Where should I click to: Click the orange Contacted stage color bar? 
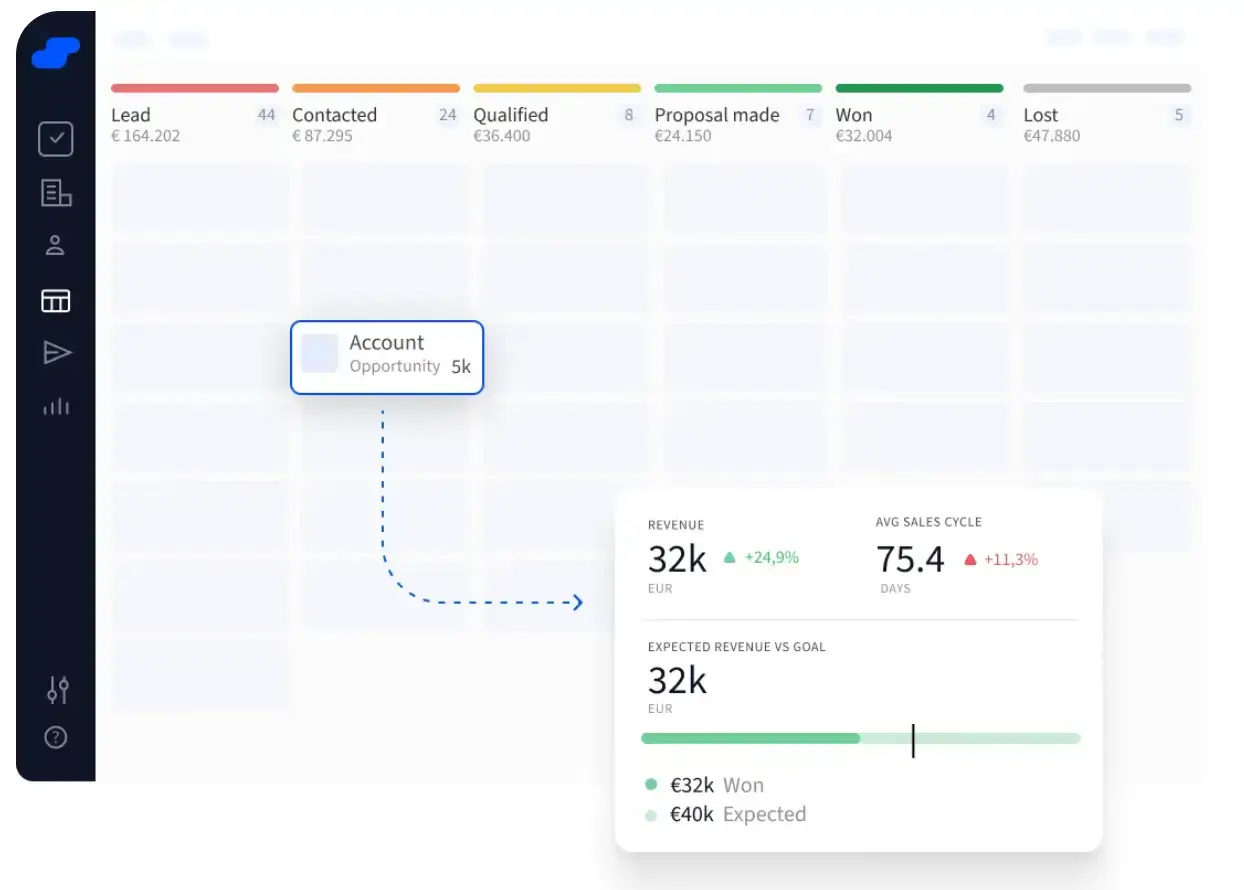(x=376, y=88)
